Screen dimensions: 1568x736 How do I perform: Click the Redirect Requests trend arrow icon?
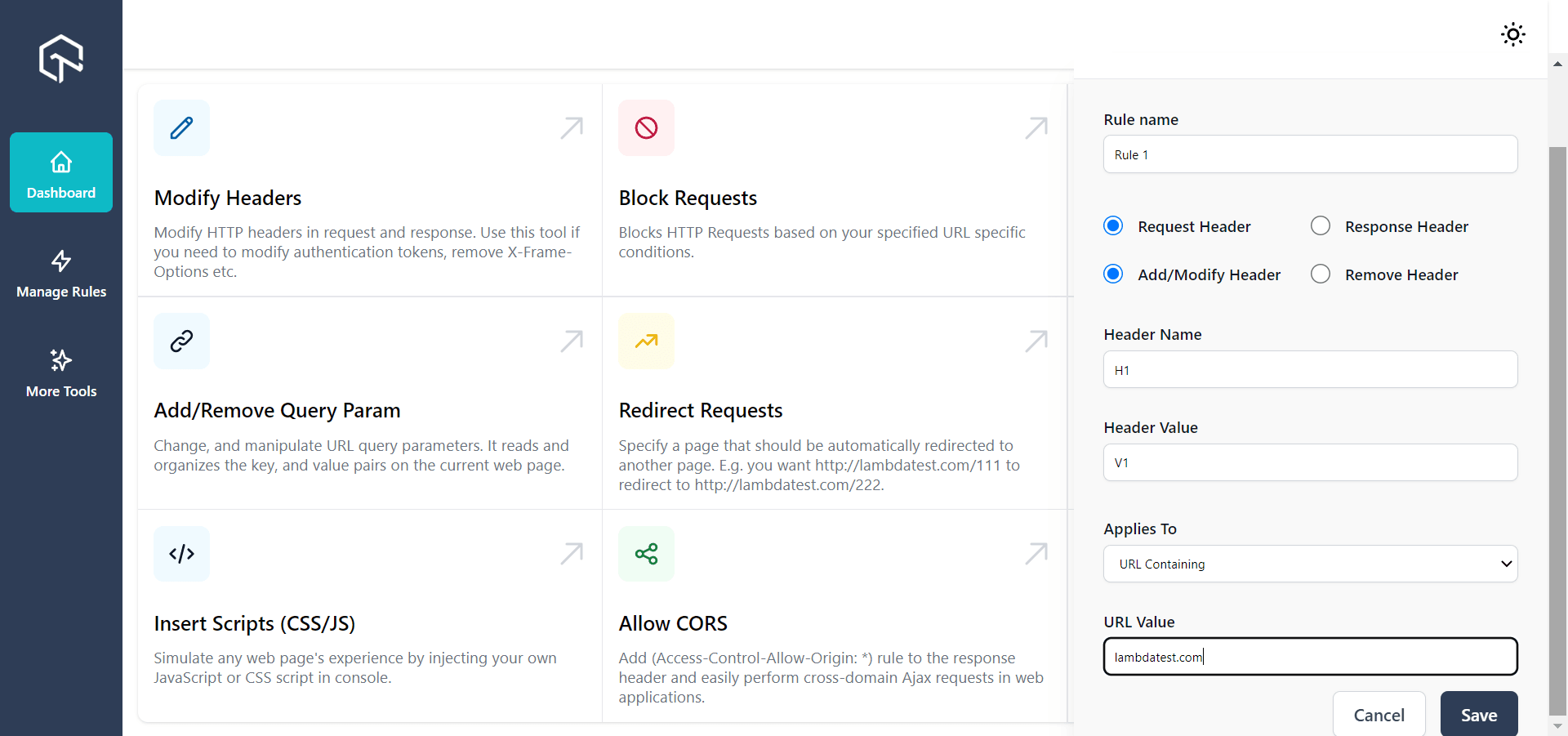[x=646, y=341]
